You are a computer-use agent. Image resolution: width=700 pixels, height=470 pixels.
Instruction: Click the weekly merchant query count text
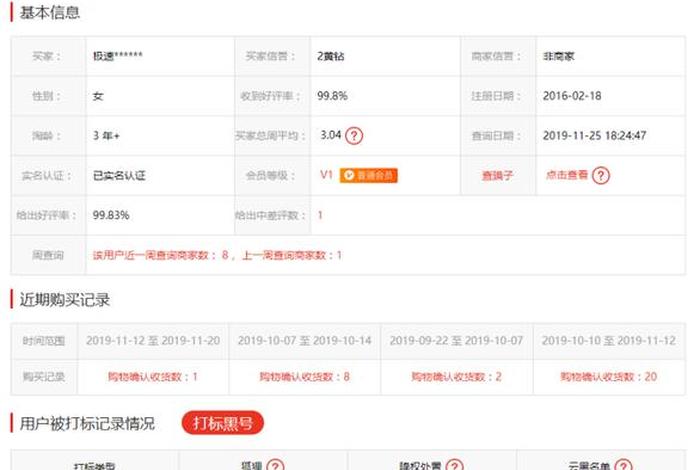coord(217,255)
